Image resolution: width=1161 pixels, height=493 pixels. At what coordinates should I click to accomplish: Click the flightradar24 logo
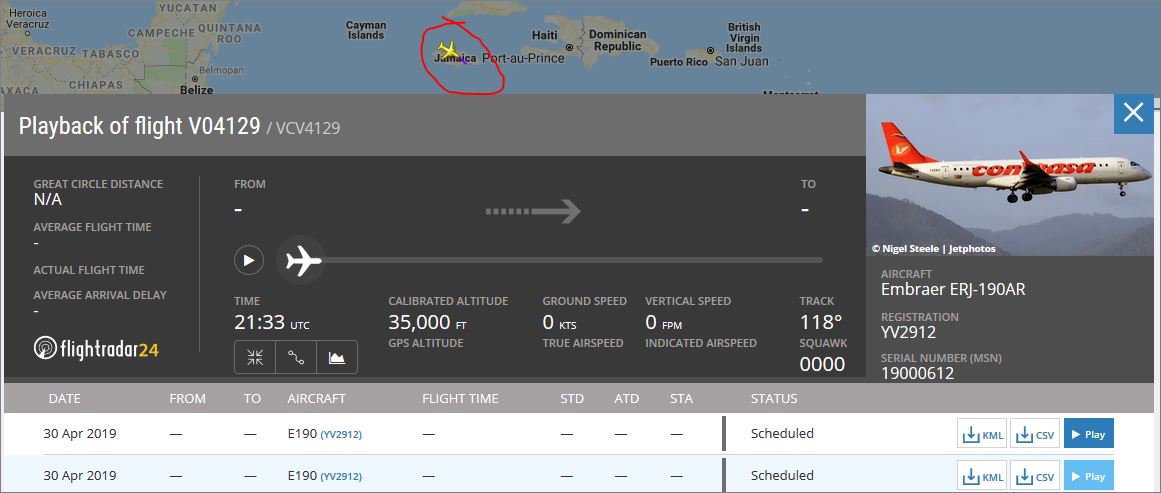(x=96, y=348)
